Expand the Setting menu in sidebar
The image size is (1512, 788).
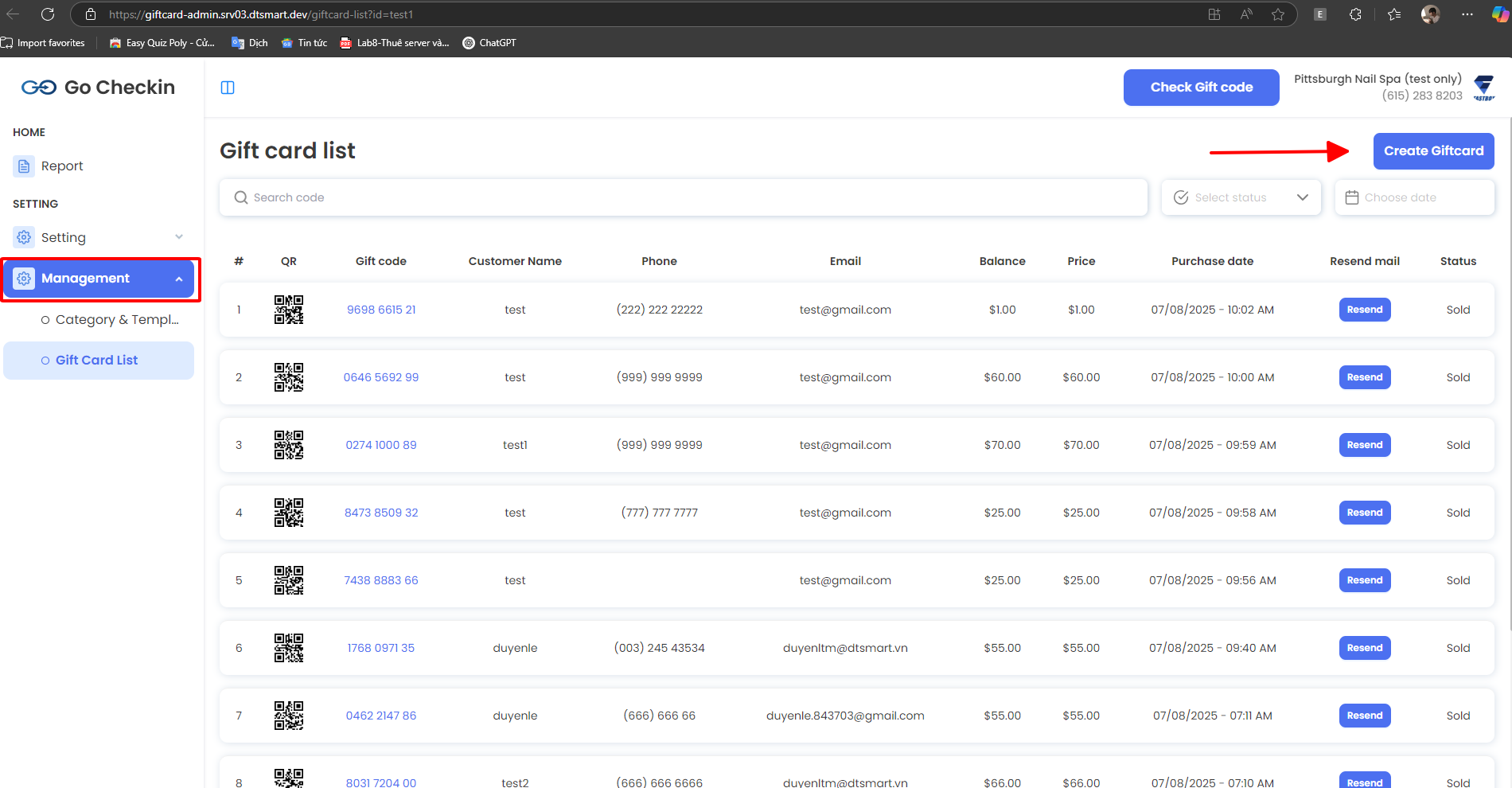pos(99,237)
